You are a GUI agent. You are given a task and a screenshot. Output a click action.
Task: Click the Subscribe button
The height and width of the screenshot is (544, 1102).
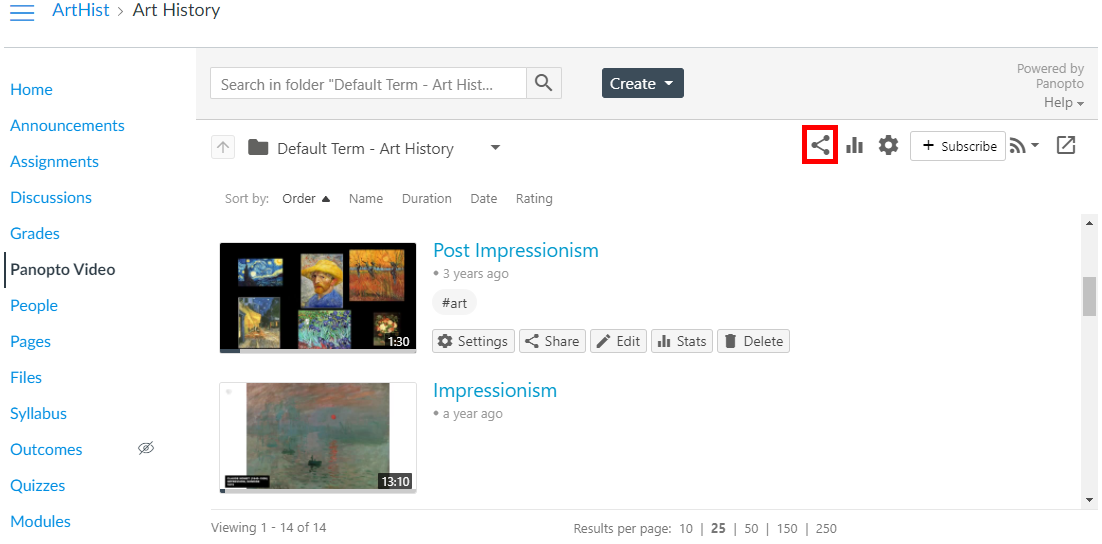point(958,146)
